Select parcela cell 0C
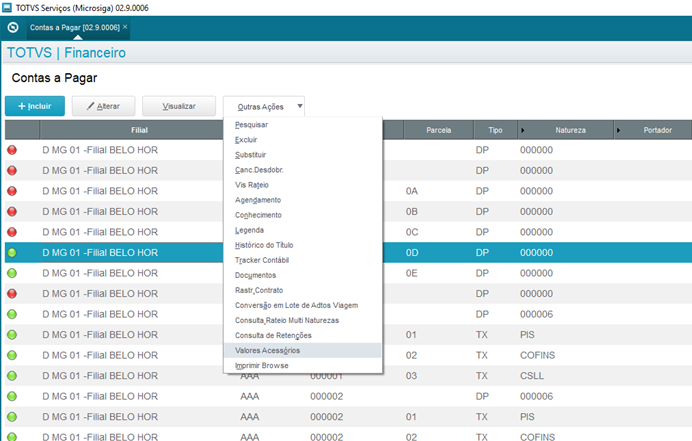Screen dimensions: 692x441 coord(412,232)
